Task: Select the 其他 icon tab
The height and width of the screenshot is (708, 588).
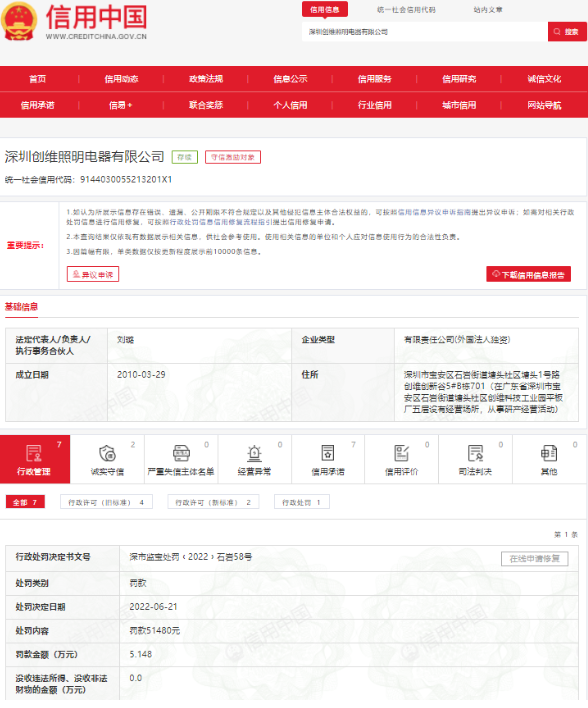Action: pyautogui.click(x=549, y=459)
